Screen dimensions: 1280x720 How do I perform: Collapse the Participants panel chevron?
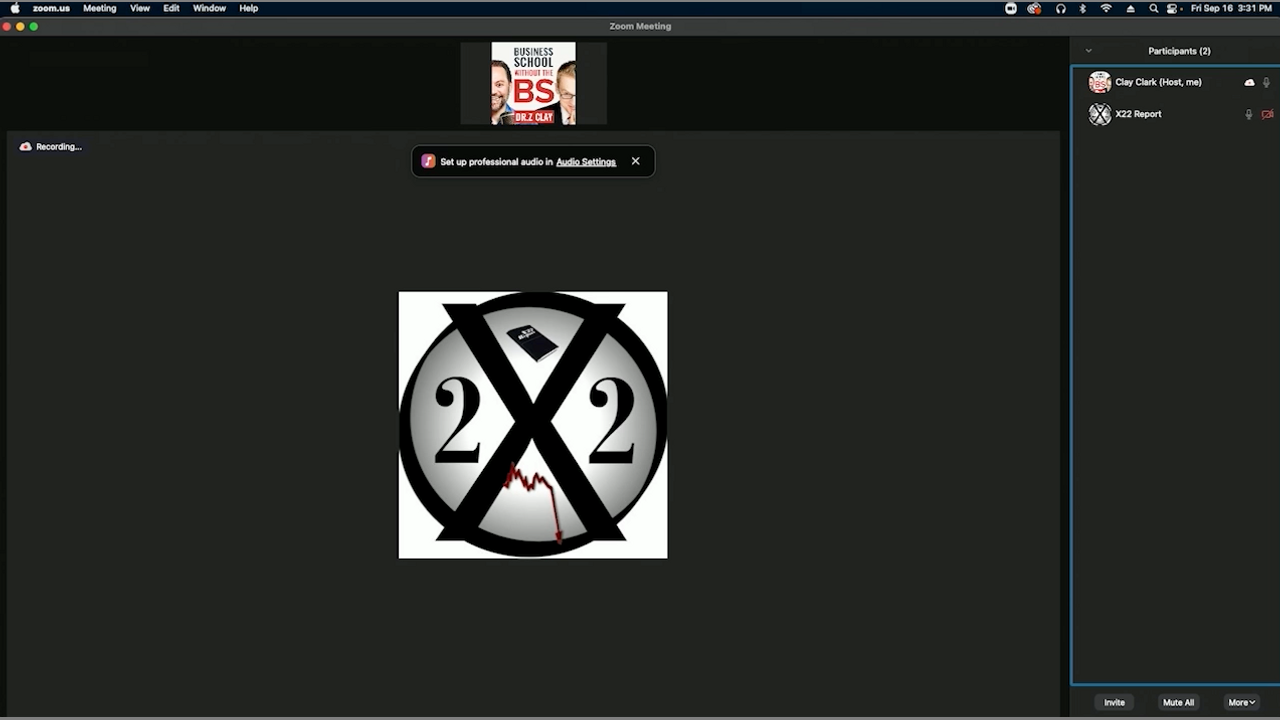click(1089, 51)
